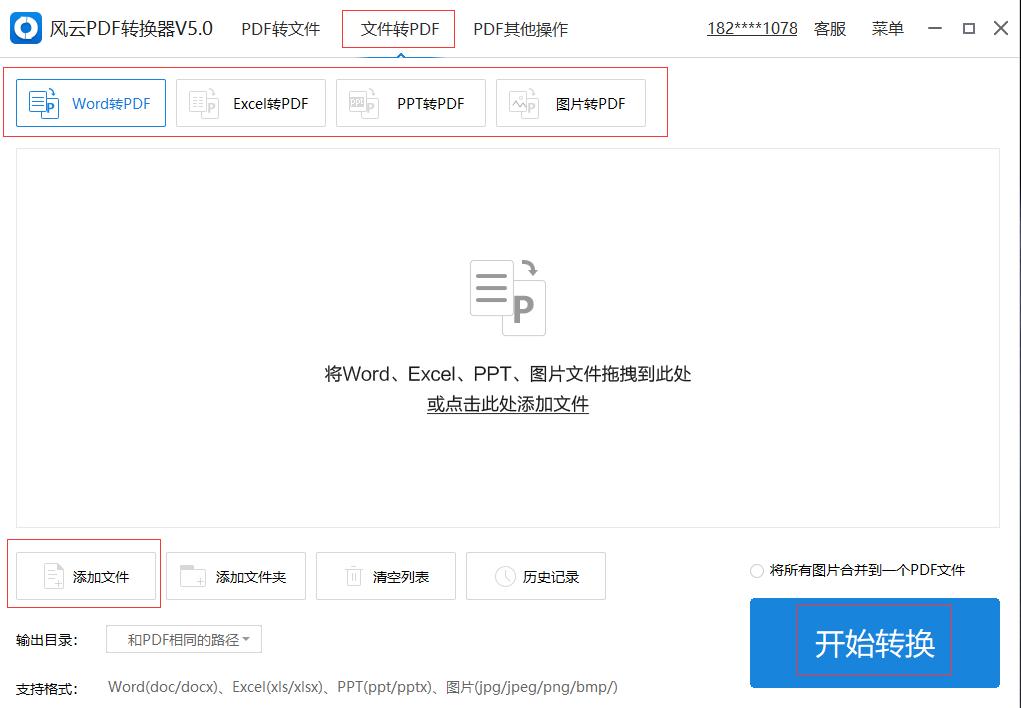Click the 添加文件 icon to add files
This screenshot has height=708, width=1021.
click(x=55, y=575)
